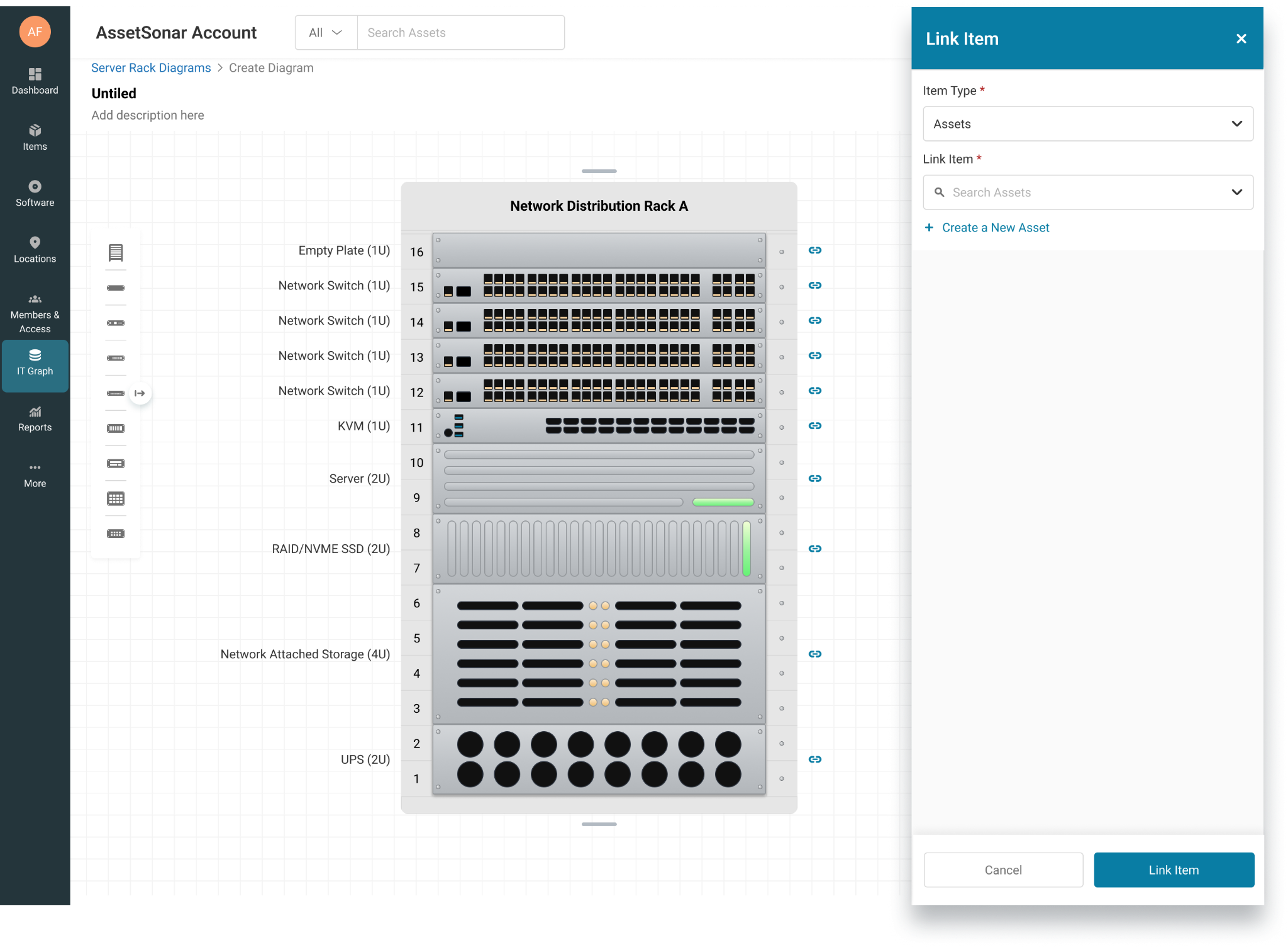Focus the top Search Assets field
The width and height of the screenshot is (1288, 947).
pyautogui.click(x=460, y=33)
